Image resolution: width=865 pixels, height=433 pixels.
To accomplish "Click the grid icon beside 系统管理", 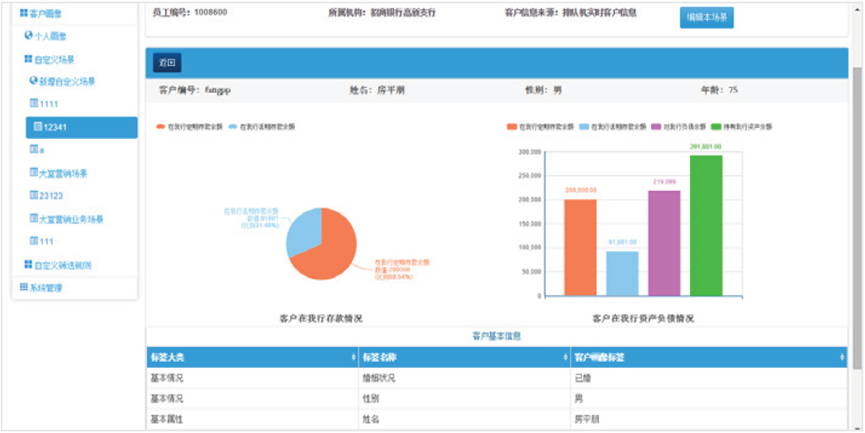I will (24, 288).
